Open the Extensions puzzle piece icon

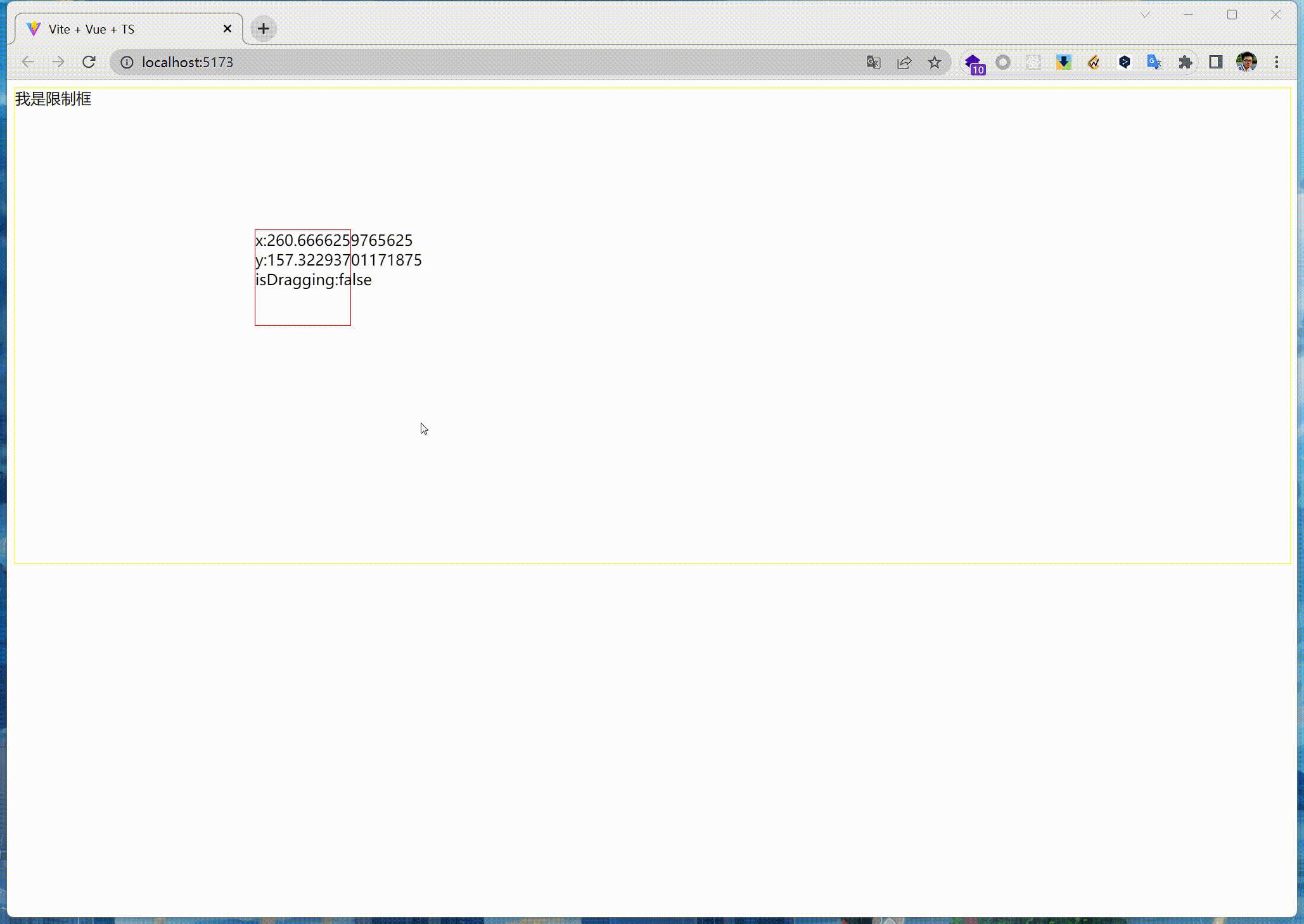(1185, 62)
